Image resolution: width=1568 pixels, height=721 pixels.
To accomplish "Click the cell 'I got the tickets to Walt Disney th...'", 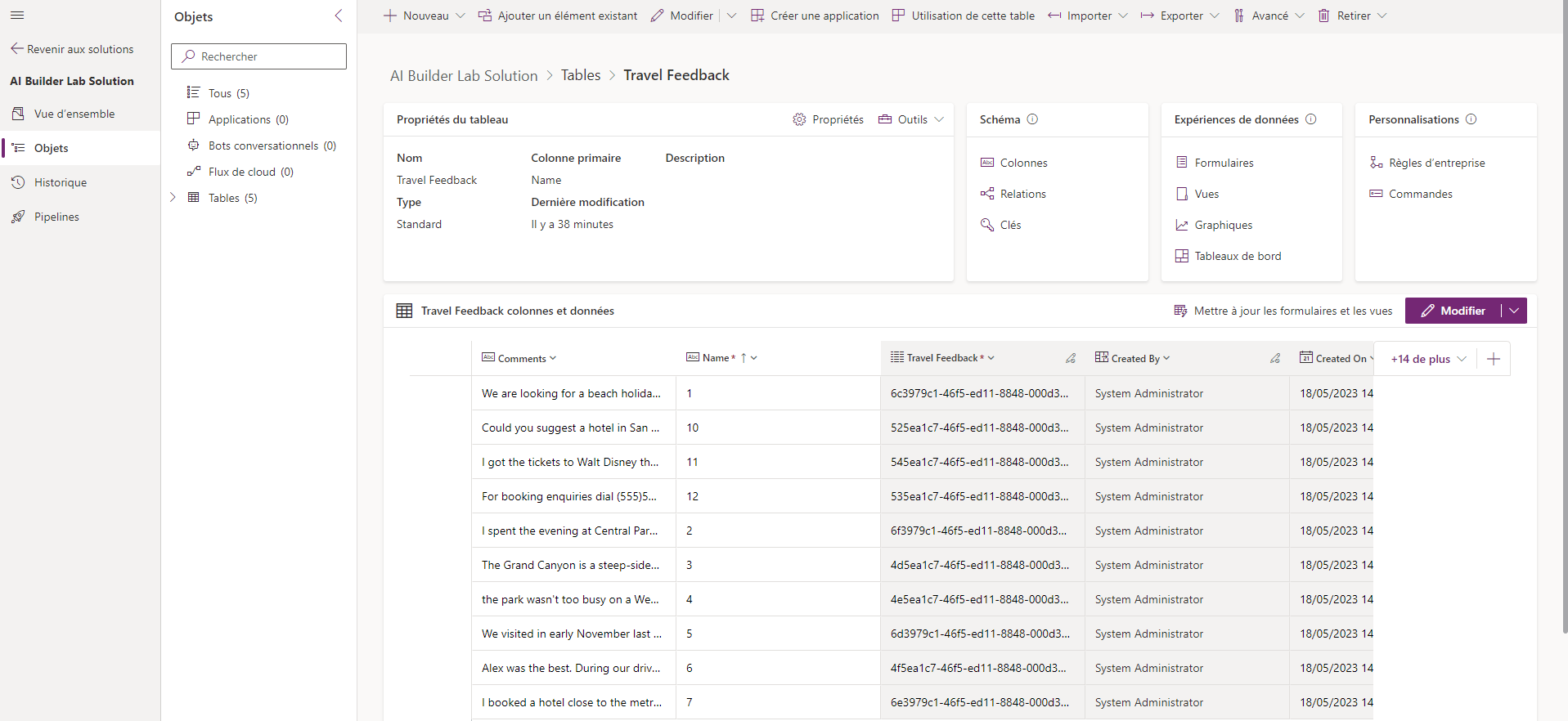I will [574, 462].
